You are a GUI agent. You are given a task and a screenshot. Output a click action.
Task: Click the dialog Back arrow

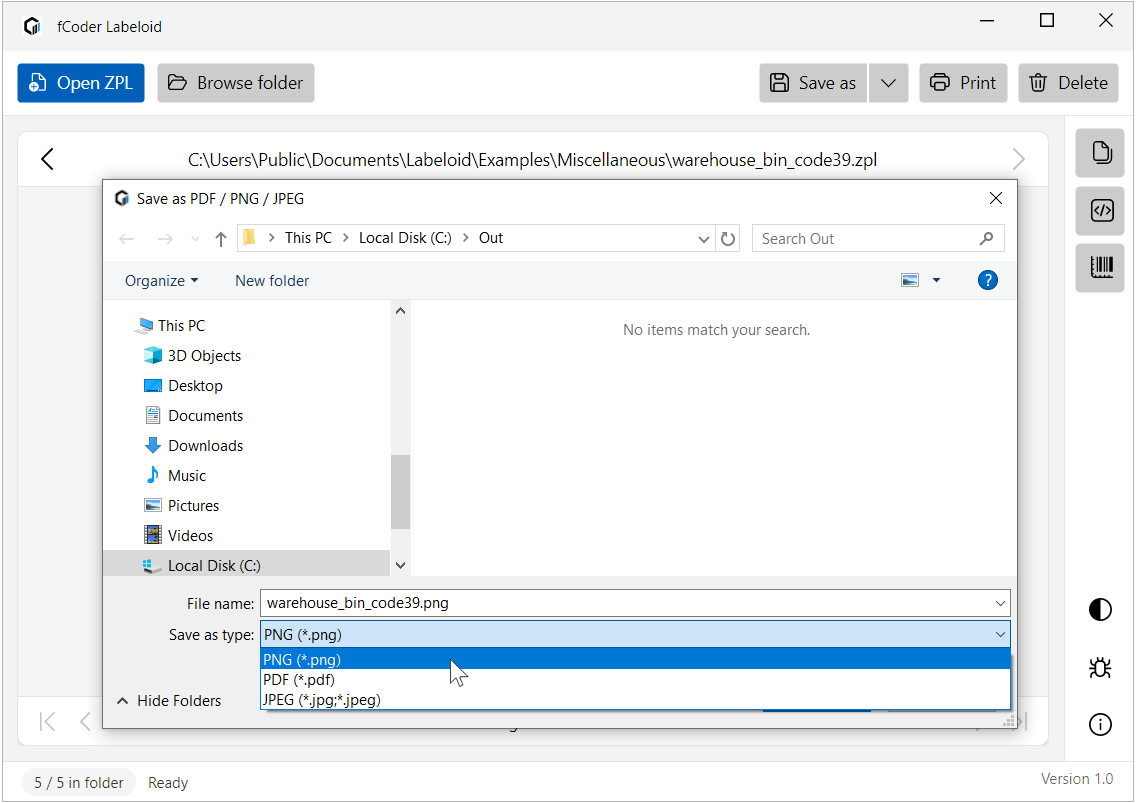127,238
